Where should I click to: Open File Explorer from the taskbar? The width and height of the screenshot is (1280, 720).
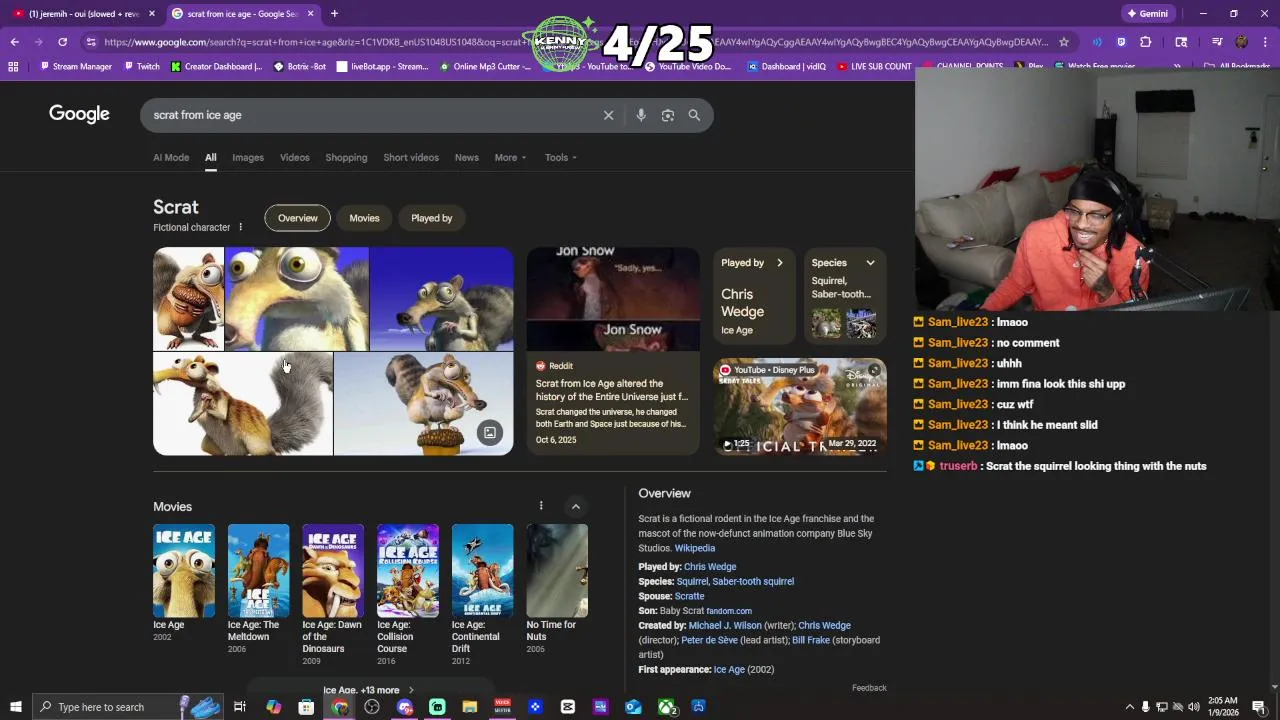pyautogui.click(x=470, y=707)
